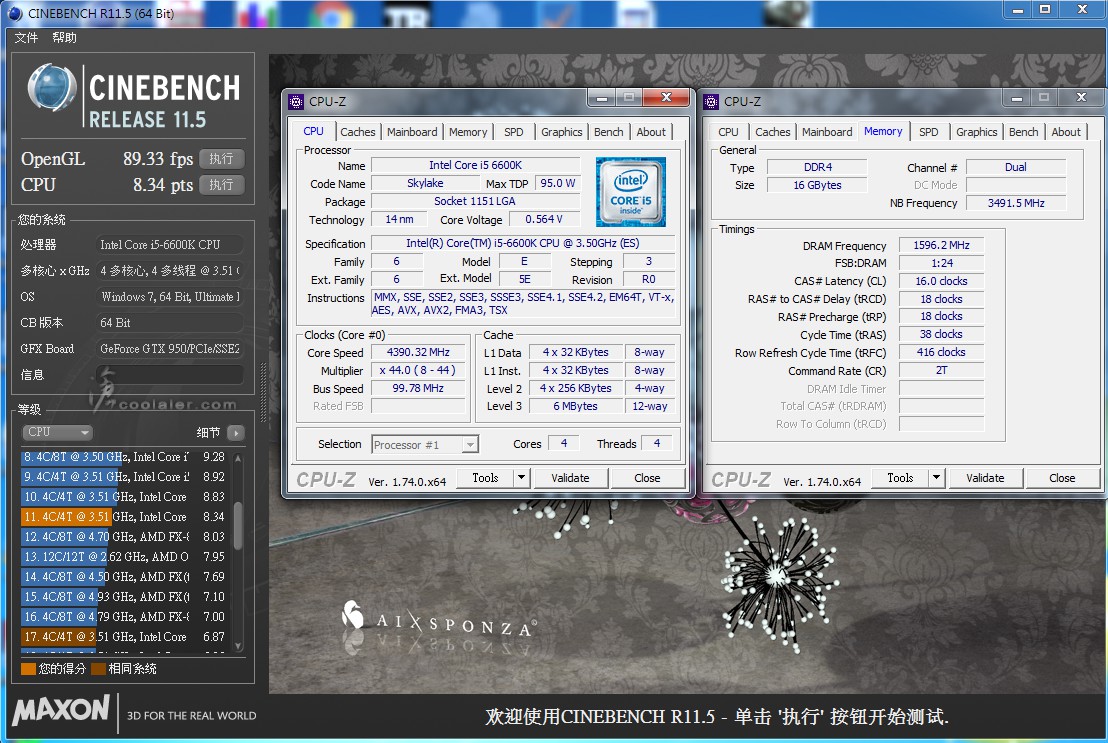Open Mainboard tab in right CPU-Z window

(827, 131)
